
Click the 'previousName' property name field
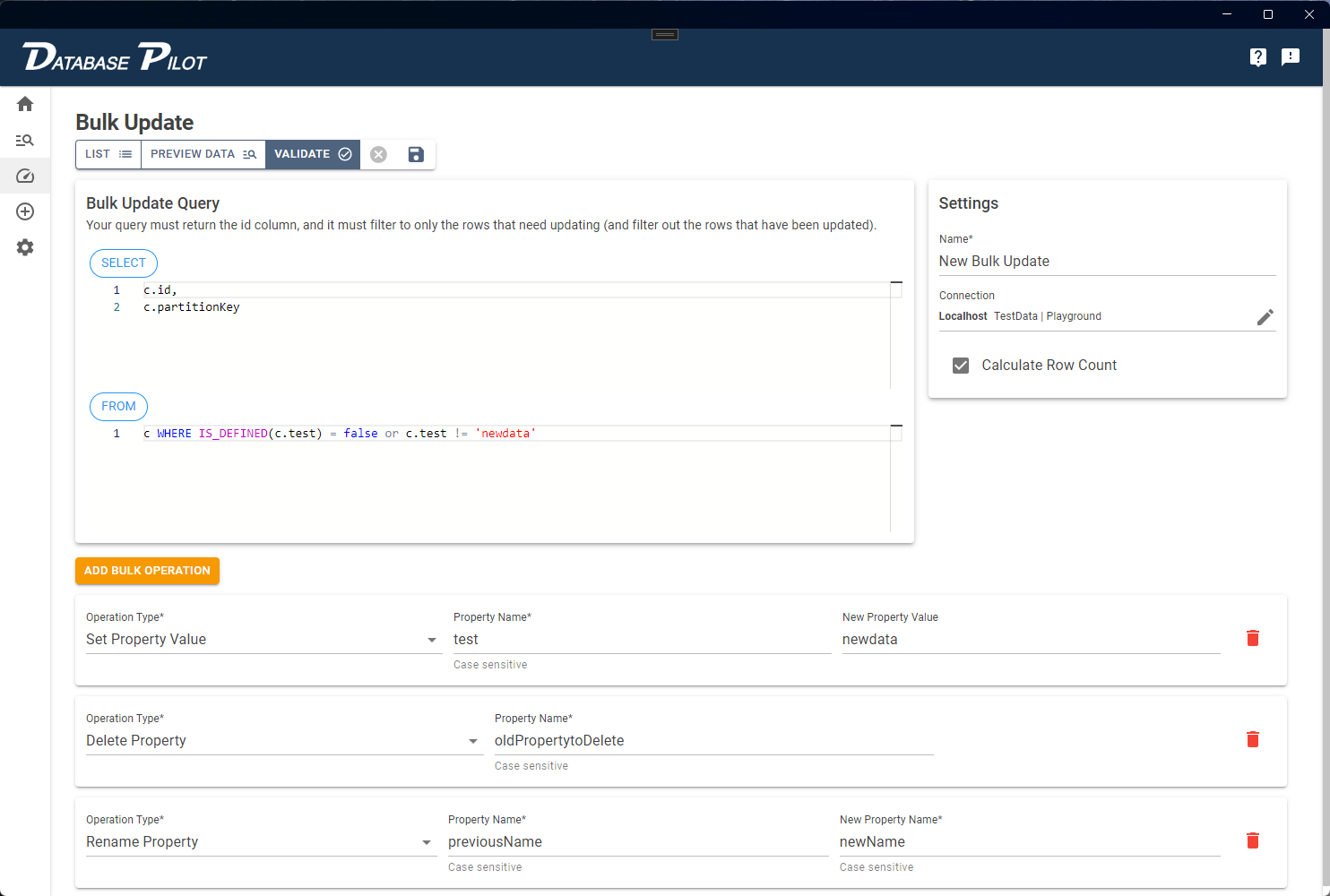(638, 842)
